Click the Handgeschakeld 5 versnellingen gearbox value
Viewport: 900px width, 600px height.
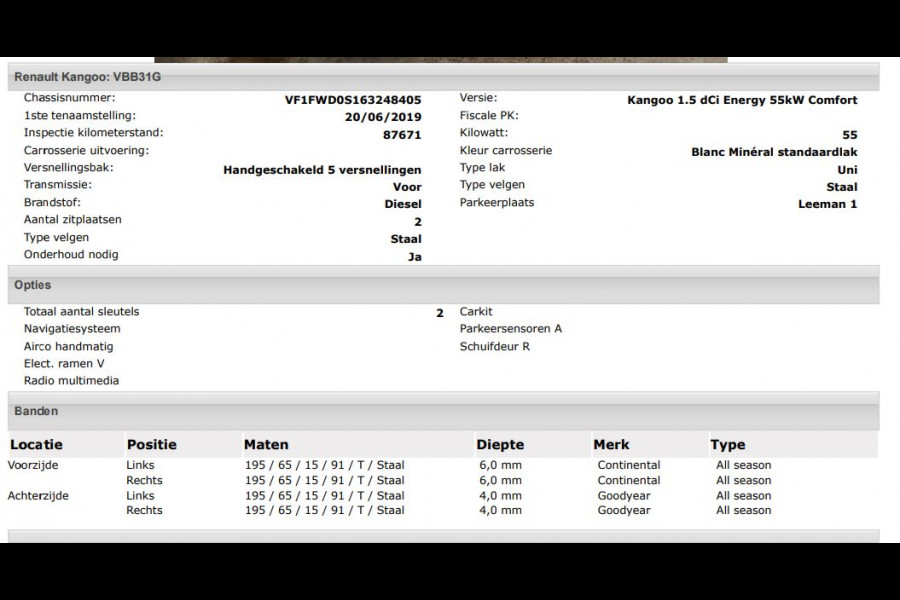[x=322, y=170]
